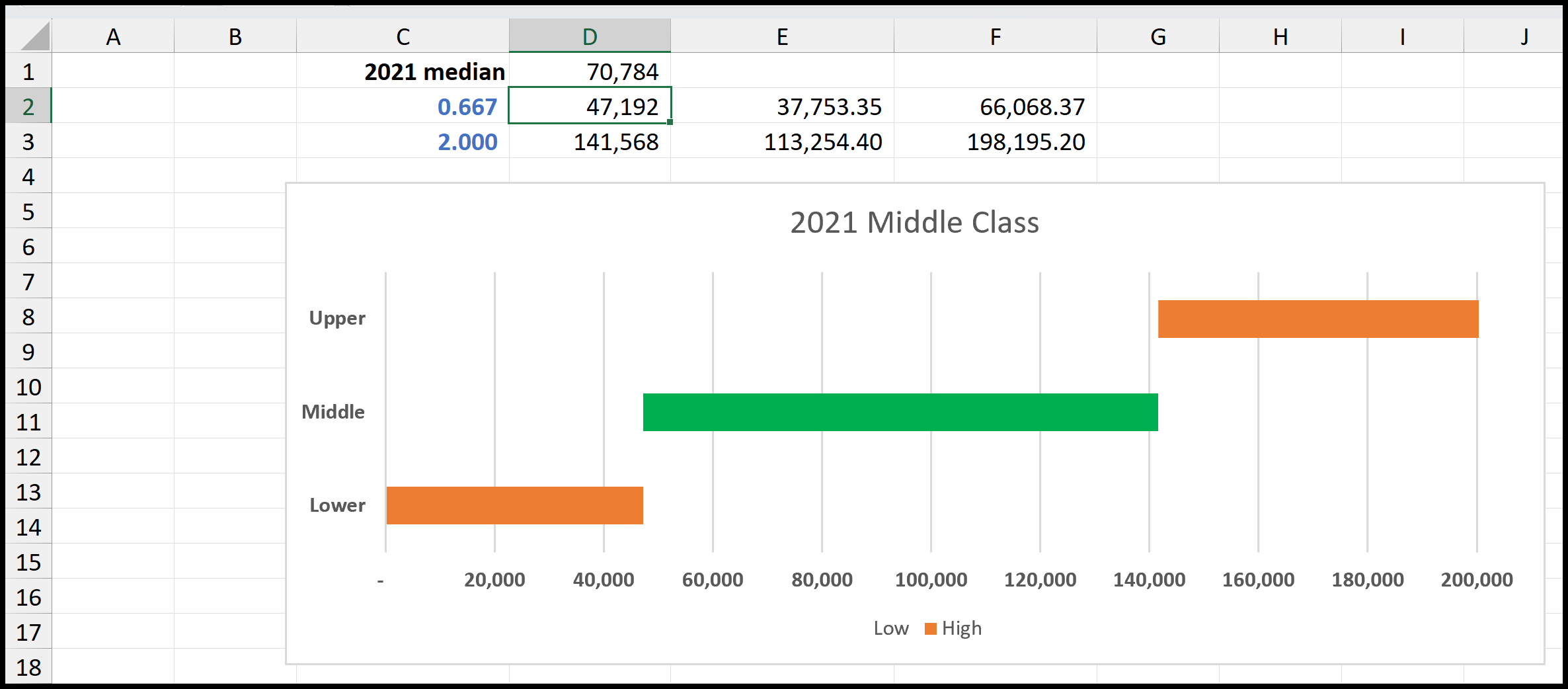Select column header D

tap(589, 36)
